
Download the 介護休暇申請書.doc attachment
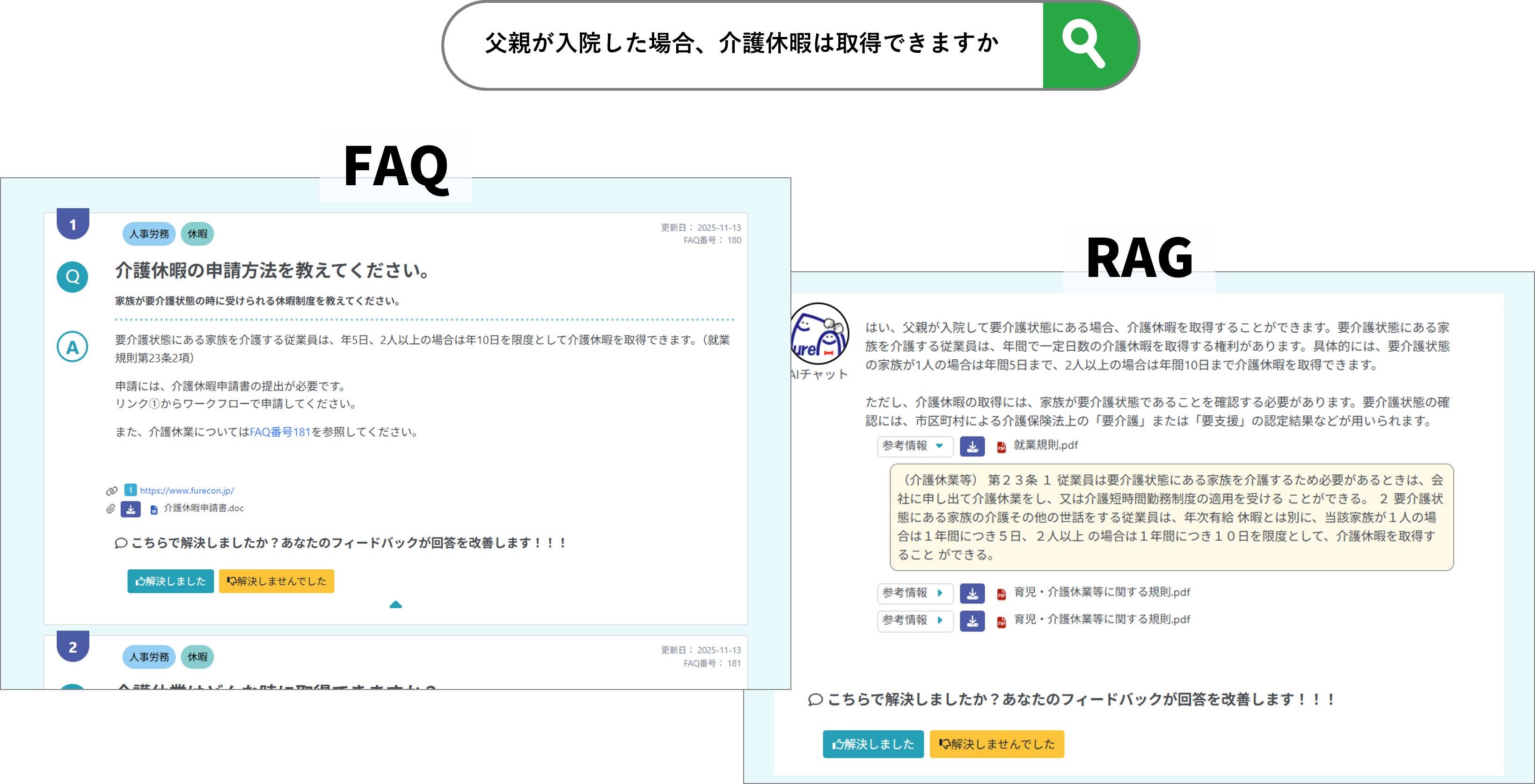[x=131, y=509]
